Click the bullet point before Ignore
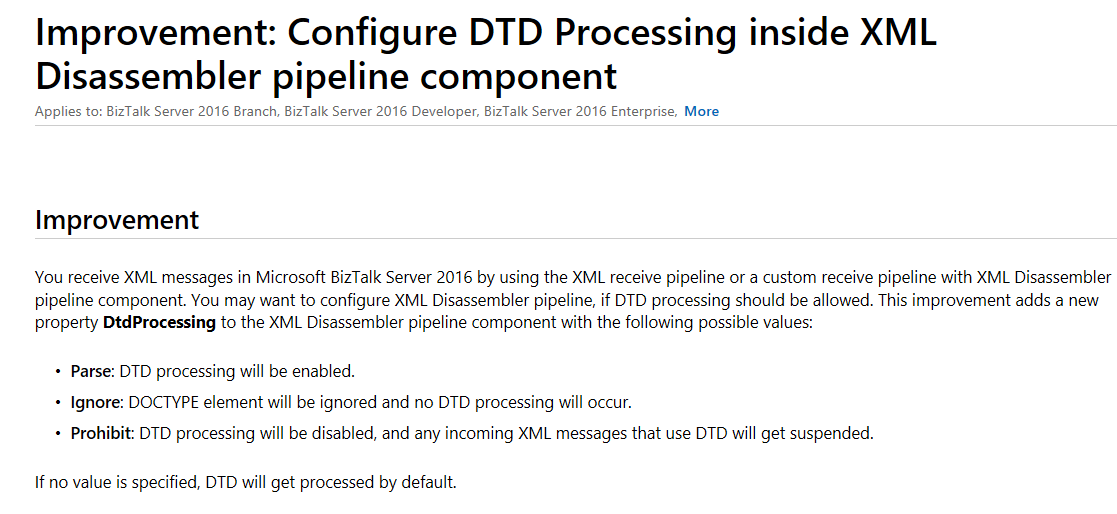Viewport: 1117px width, 514px height. pos(58,402)
